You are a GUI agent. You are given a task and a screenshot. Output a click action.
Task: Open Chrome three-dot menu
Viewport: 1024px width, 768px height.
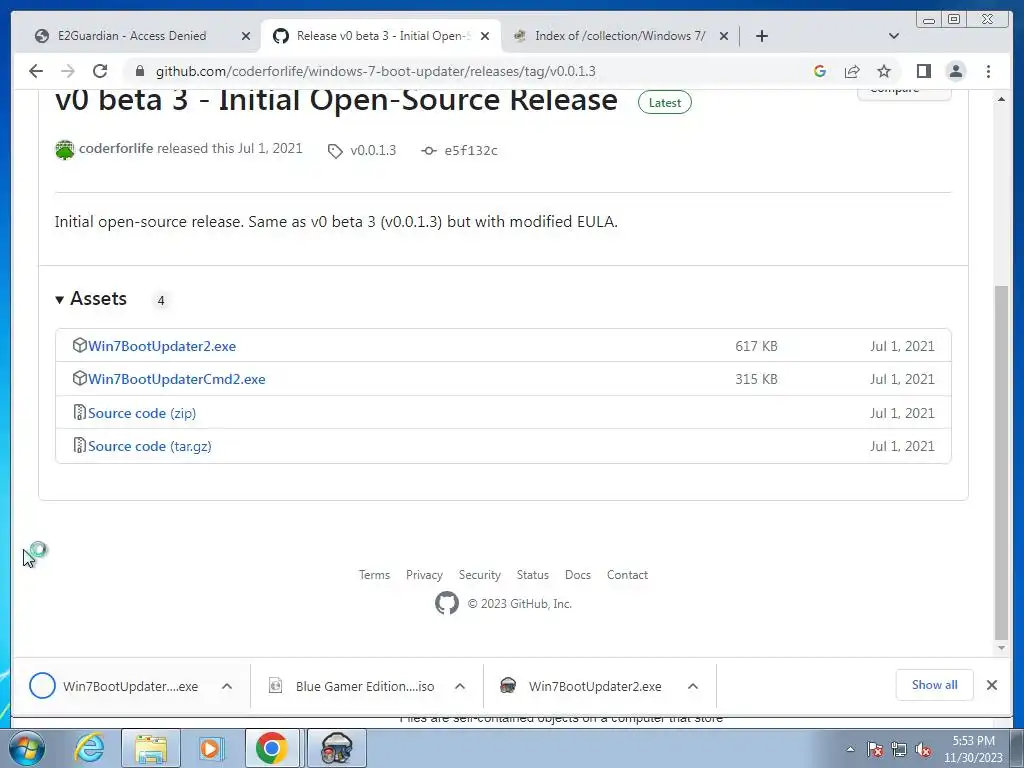(x=988, y=71)
